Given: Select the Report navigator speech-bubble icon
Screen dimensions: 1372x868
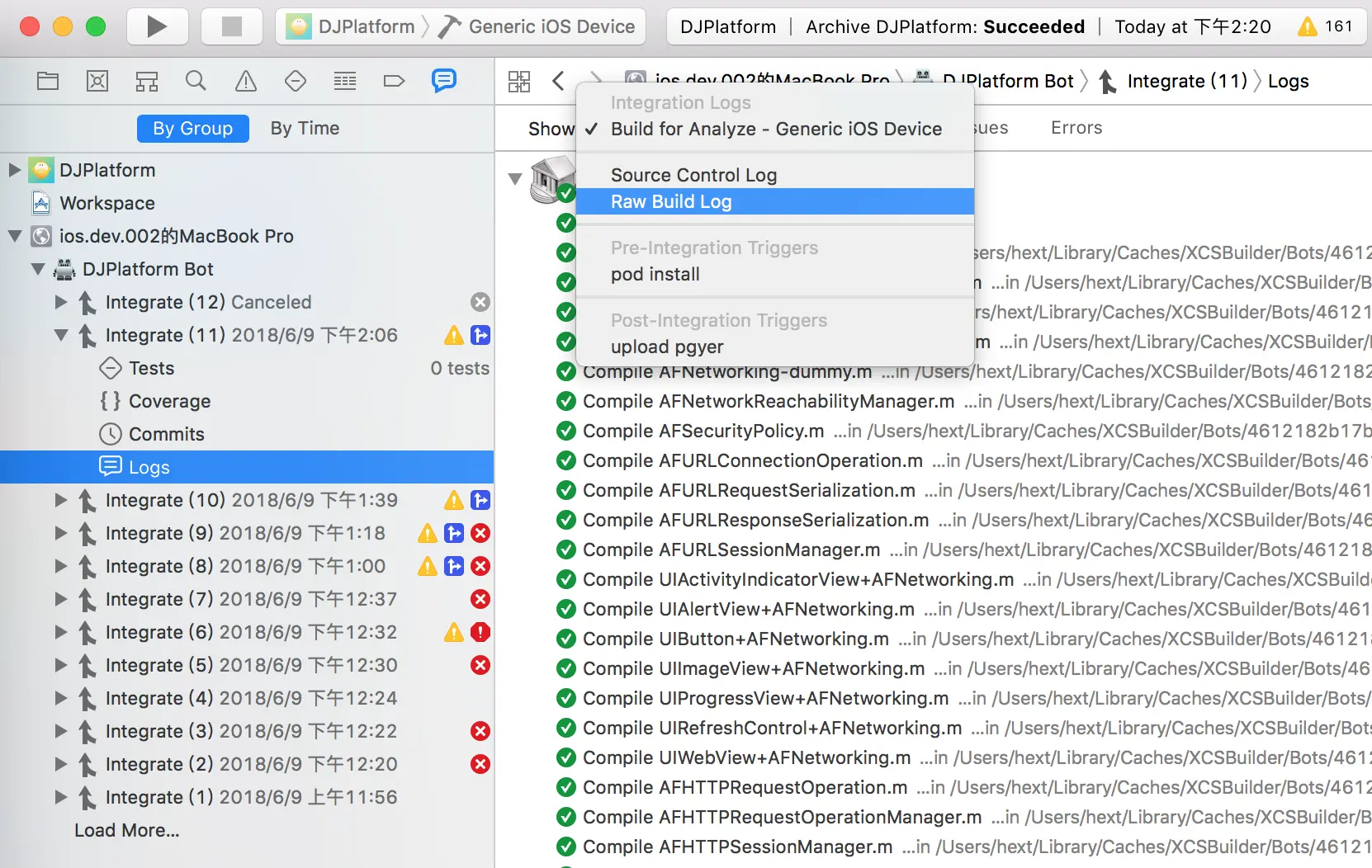Looking at the screenshot, I should 444,80.
